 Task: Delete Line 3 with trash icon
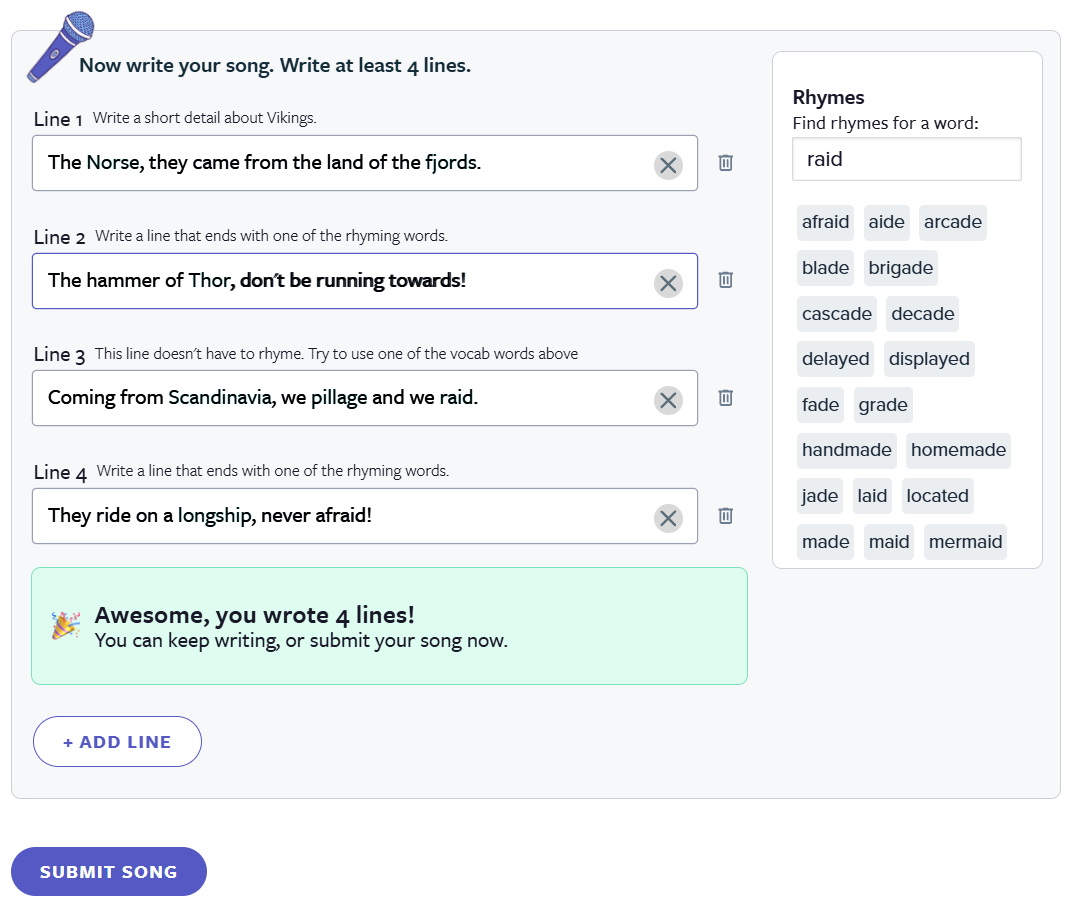[725, 397]
